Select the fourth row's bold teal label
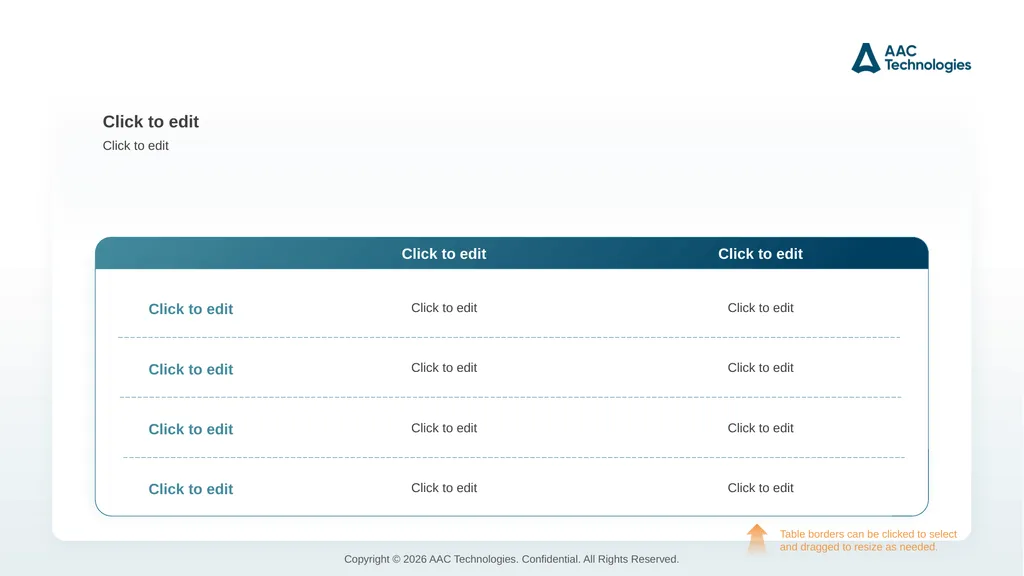 pyautogui.click(x=191, y=489)
